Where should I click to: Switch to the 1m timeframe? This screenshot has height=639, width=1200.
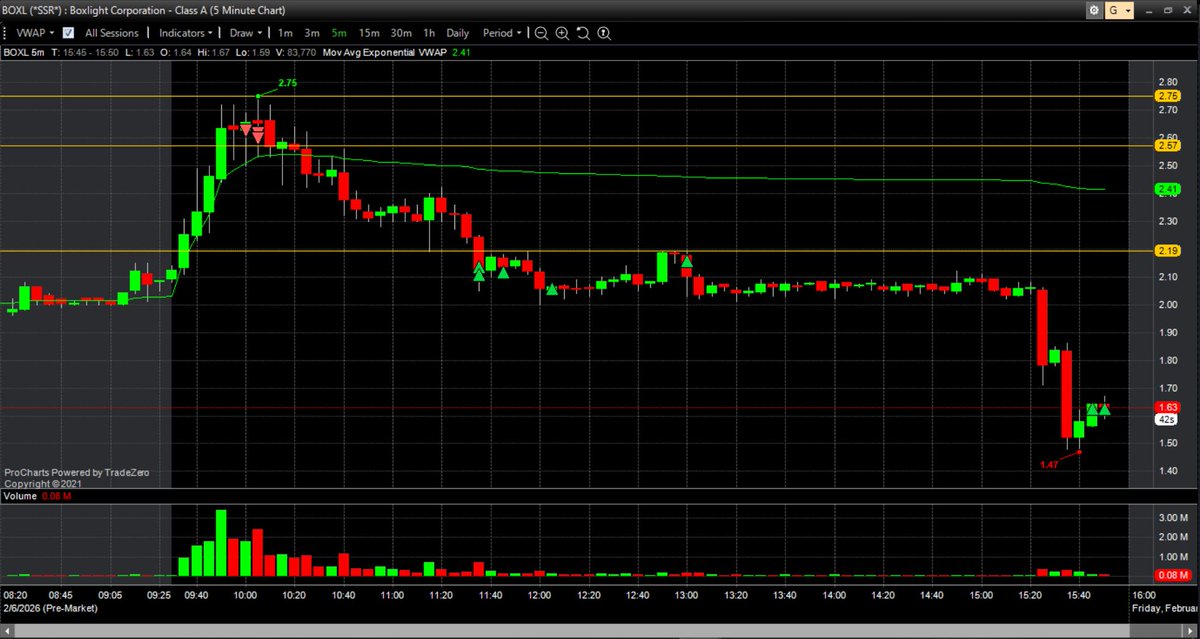285,33
